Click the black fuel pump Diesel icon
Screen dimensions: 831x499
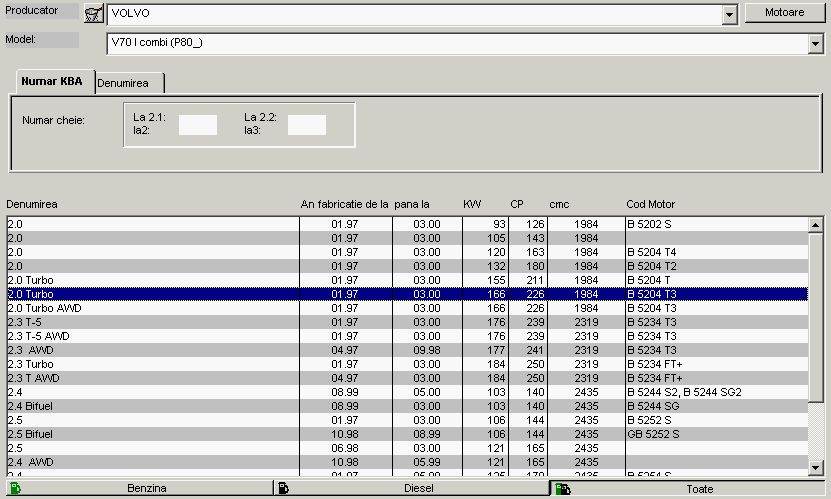(x=284, y=488)
